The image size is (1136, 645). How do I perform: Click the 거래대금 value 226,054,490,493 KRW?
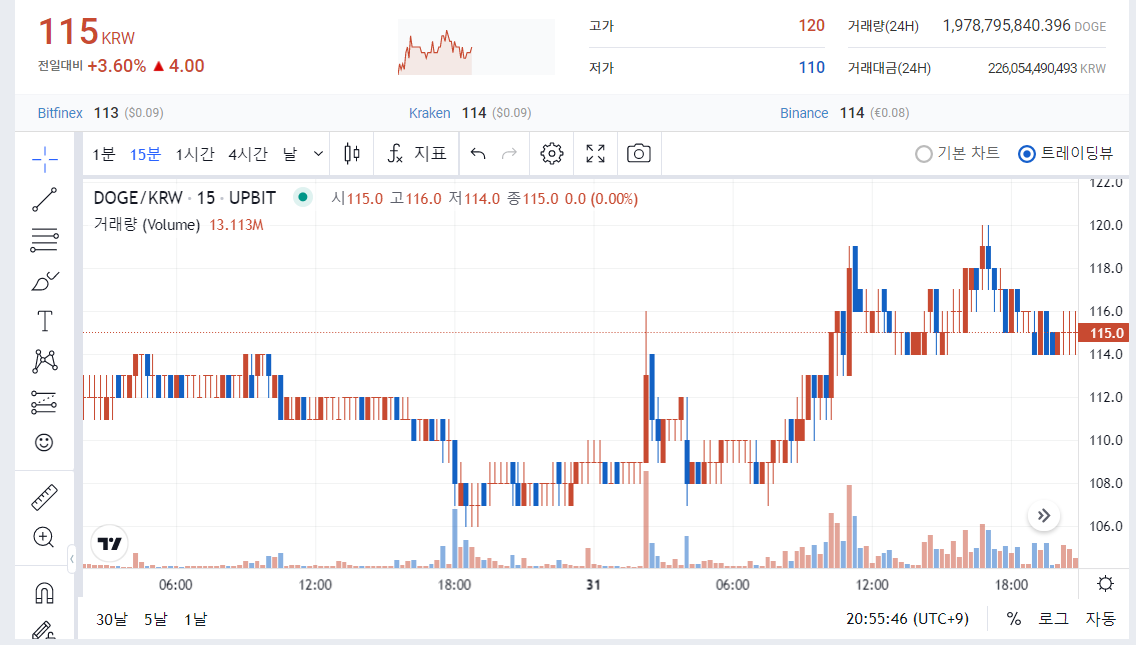click(x=1047, y=68)
